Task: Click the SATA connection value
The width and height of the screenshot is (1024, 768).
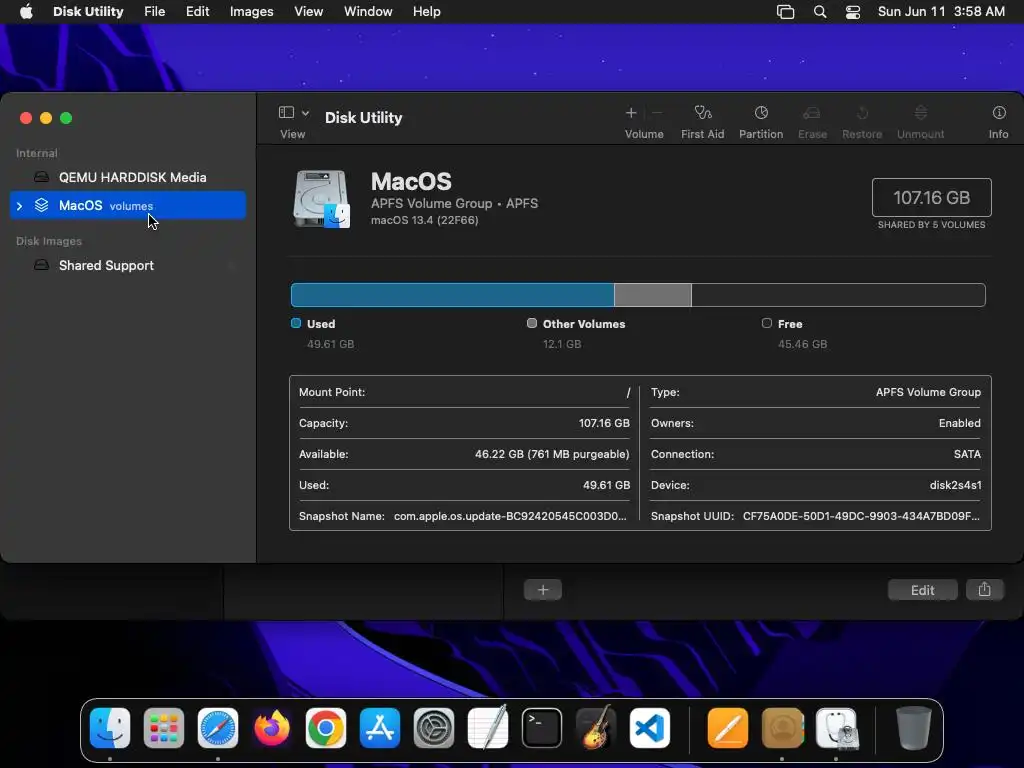Action: click(x=967, y=454)
